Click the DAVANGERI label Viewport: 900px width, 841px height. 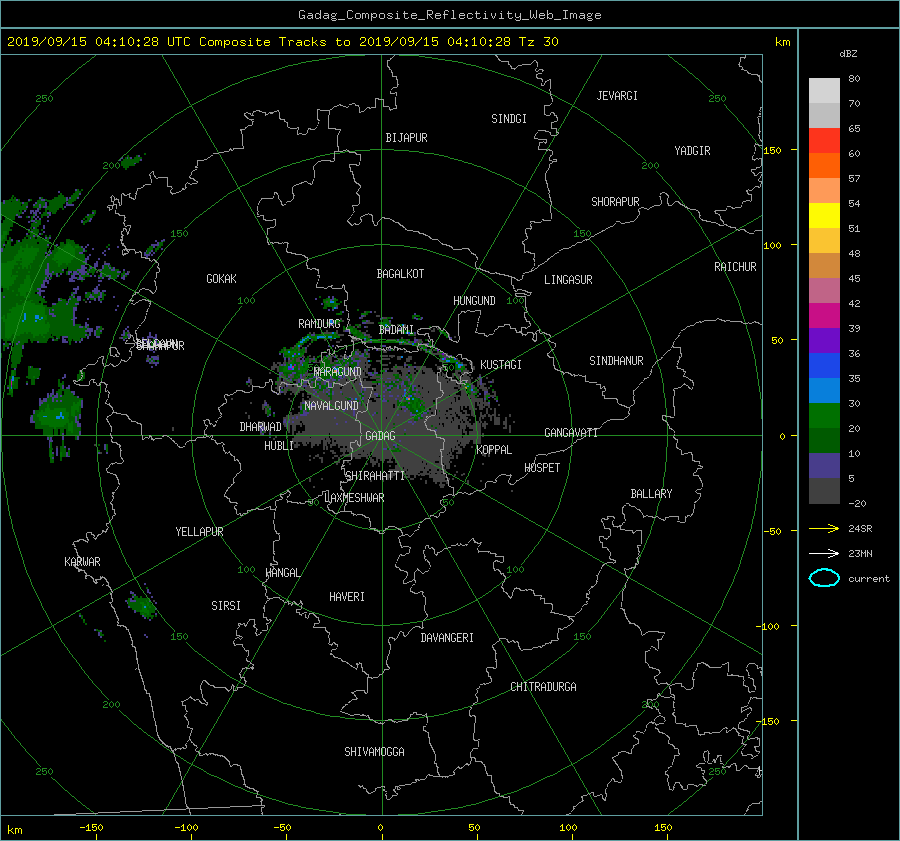(x=447, y=638)
